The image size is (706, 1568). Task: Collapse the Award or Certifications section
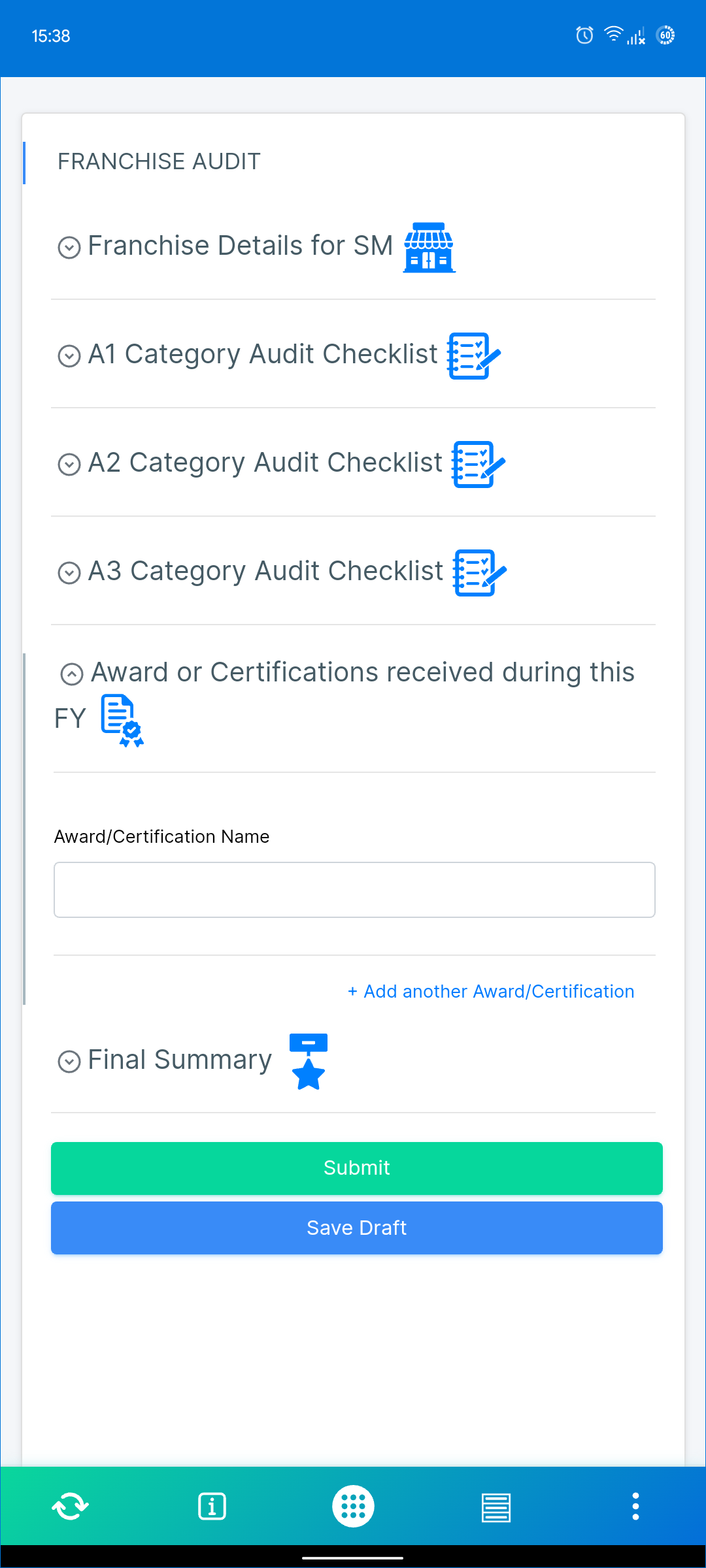pyautogui.click(x=71, y=673)
